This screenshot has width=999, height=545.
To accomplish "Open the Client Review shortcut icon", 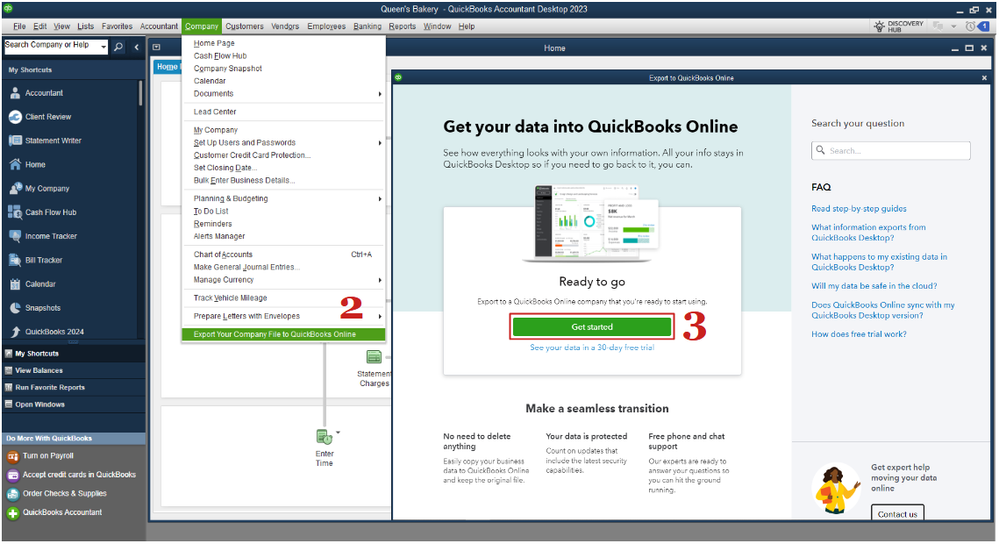I will [15, 117].
